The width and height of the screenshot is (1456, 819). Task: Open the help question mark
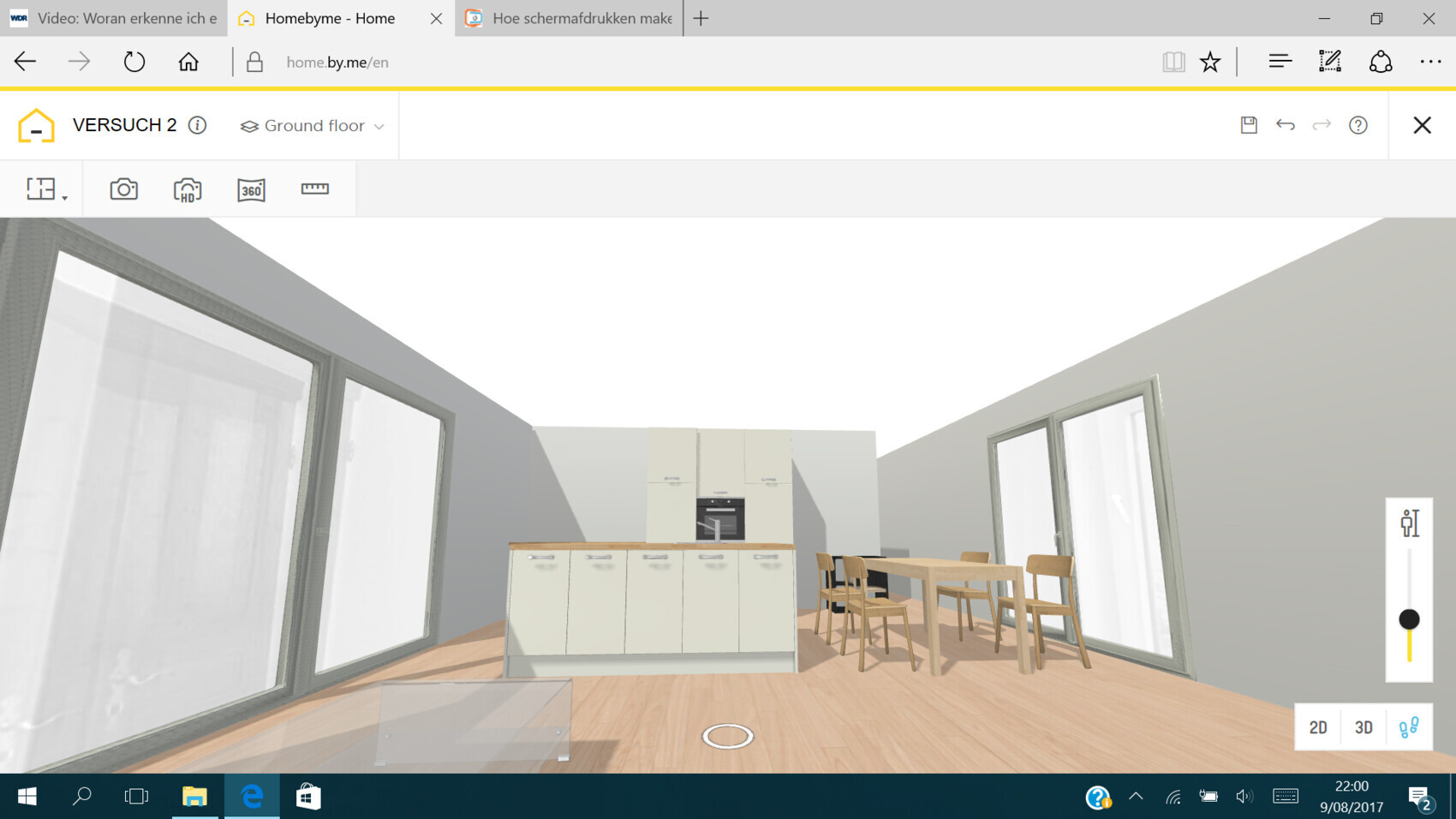click(1358, 125)
